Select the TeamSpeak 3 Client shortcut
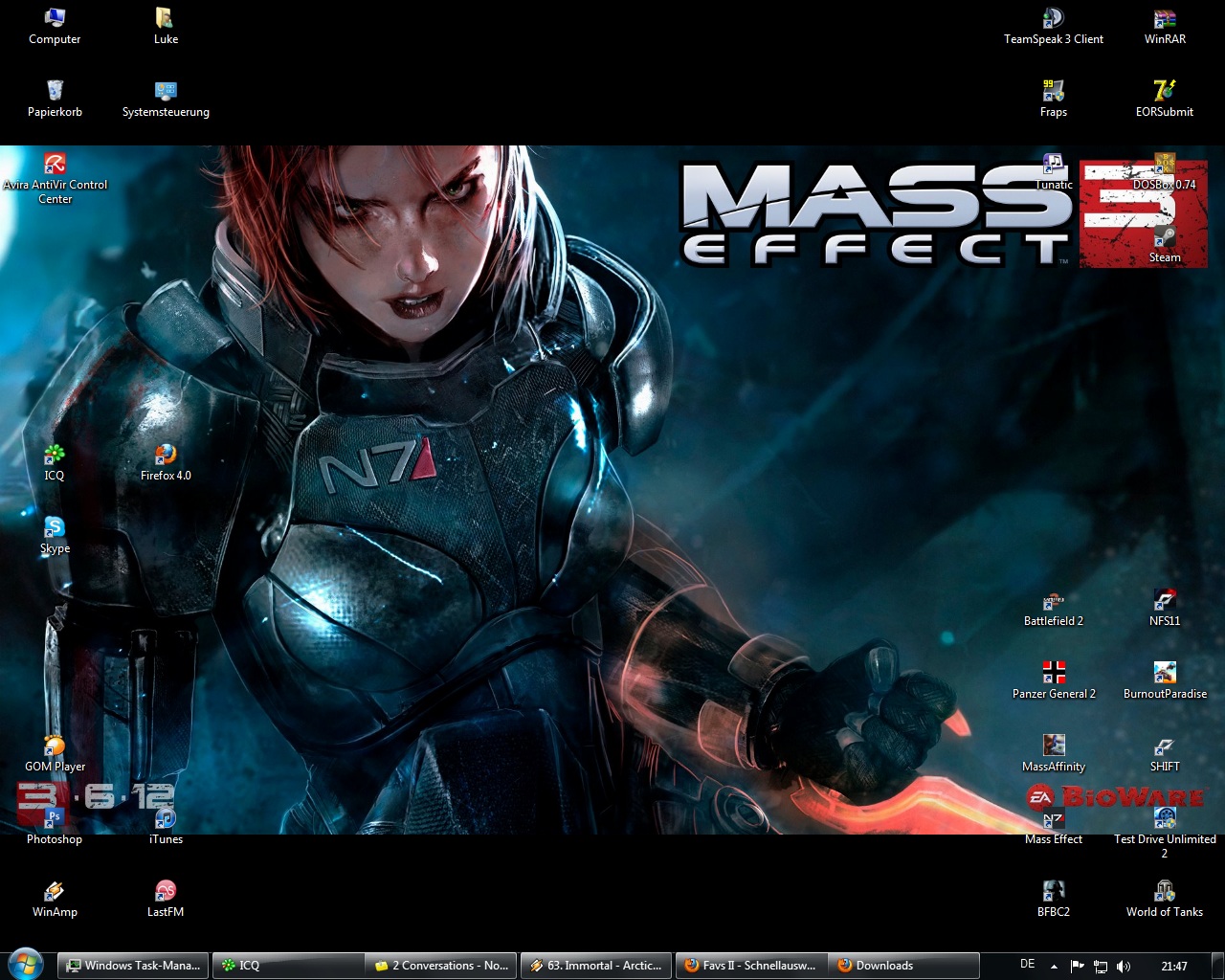 1054,26
